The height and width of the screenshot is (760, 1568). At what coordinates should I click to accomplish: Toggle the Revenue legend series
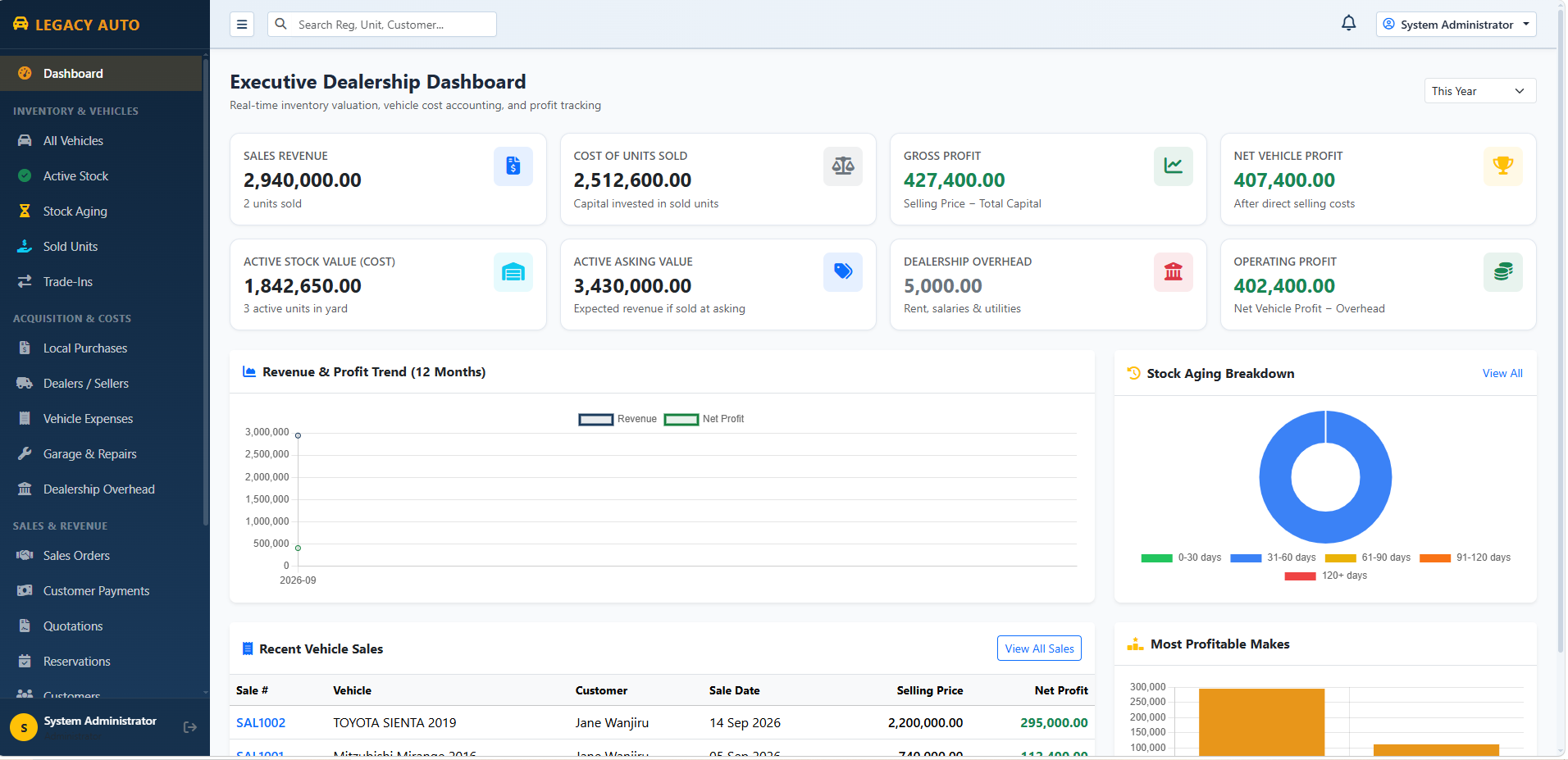click(618, 419)
